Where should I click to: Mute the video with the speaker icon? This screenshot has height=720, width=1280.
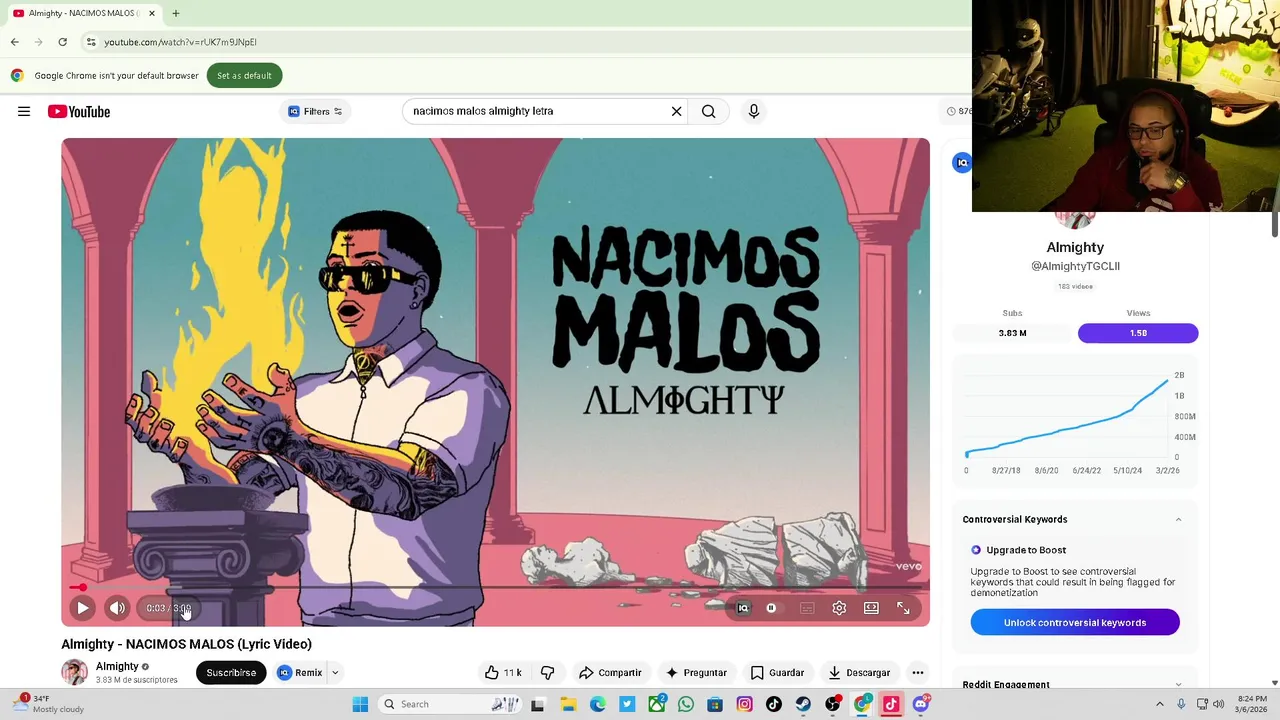117,608
